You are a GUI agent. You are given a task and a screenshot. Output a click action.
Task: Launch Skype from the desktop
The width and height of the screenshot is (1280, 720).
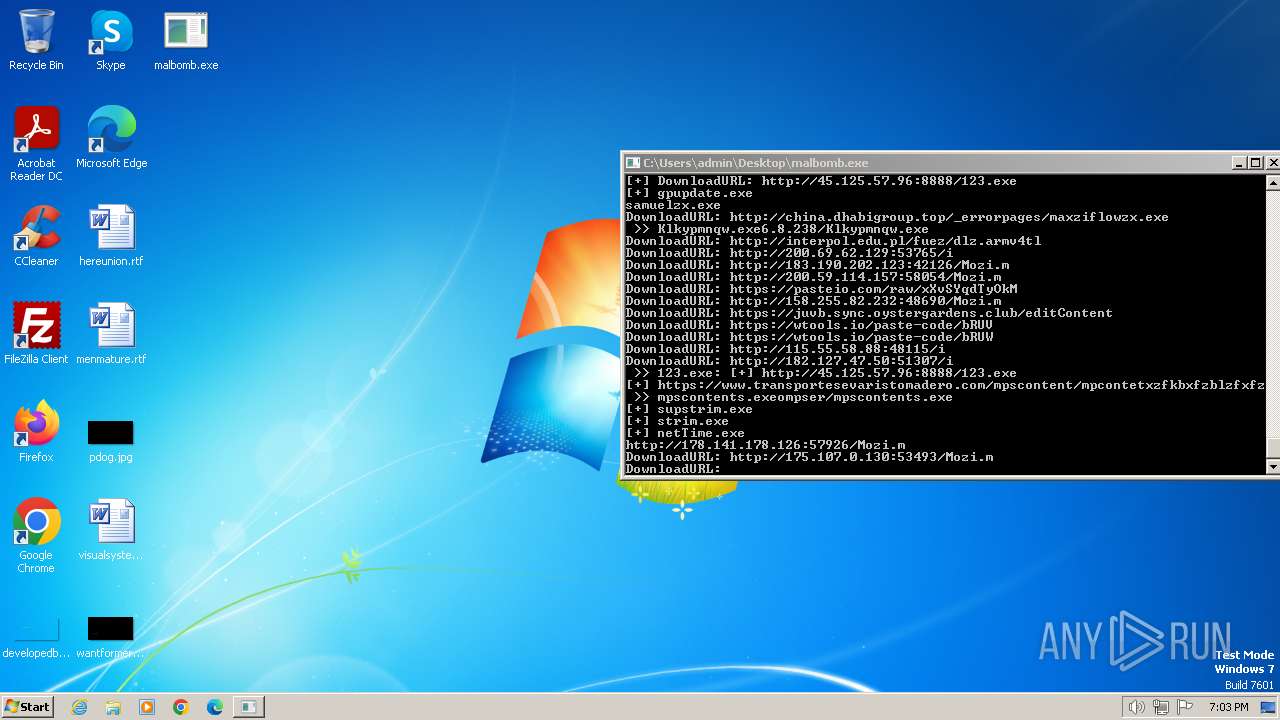110,41
